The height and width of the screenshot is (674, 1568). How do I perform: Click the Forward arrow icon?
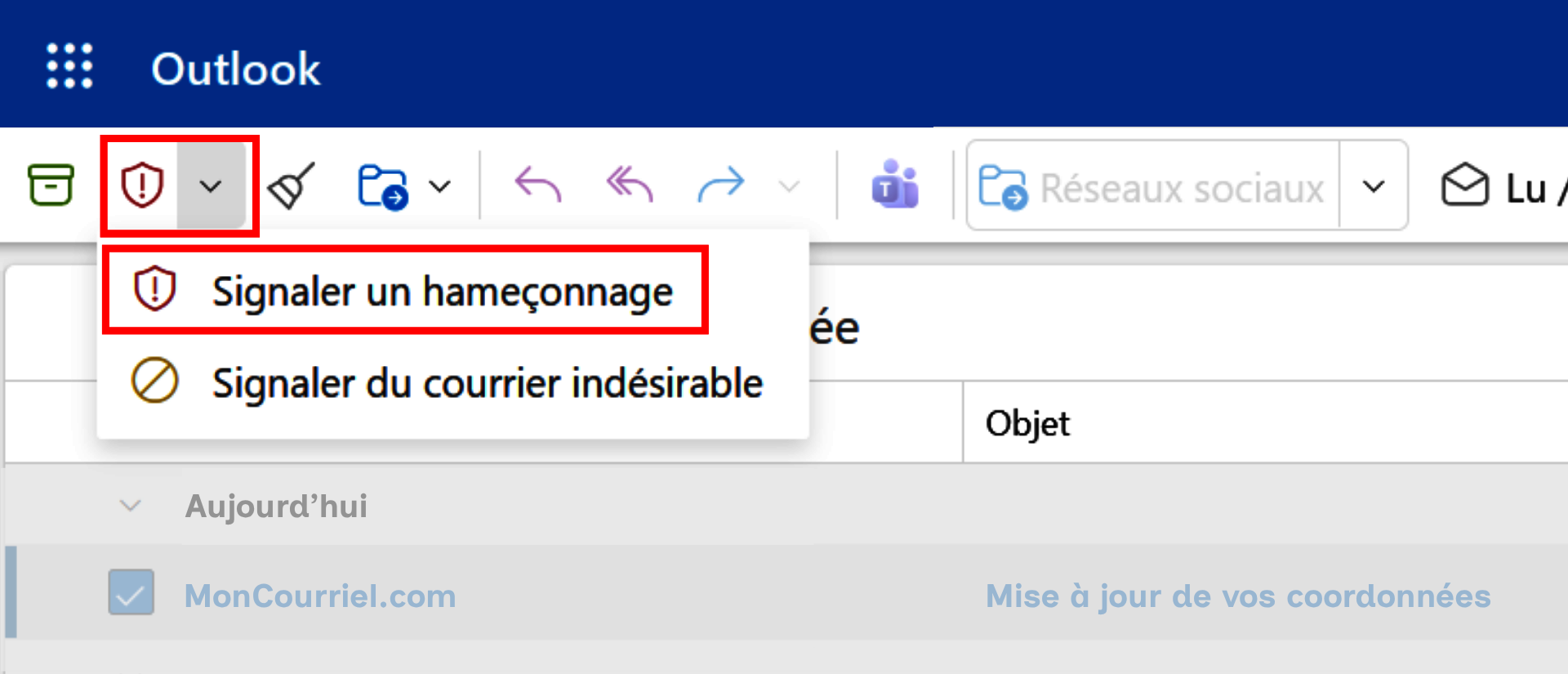721,185
